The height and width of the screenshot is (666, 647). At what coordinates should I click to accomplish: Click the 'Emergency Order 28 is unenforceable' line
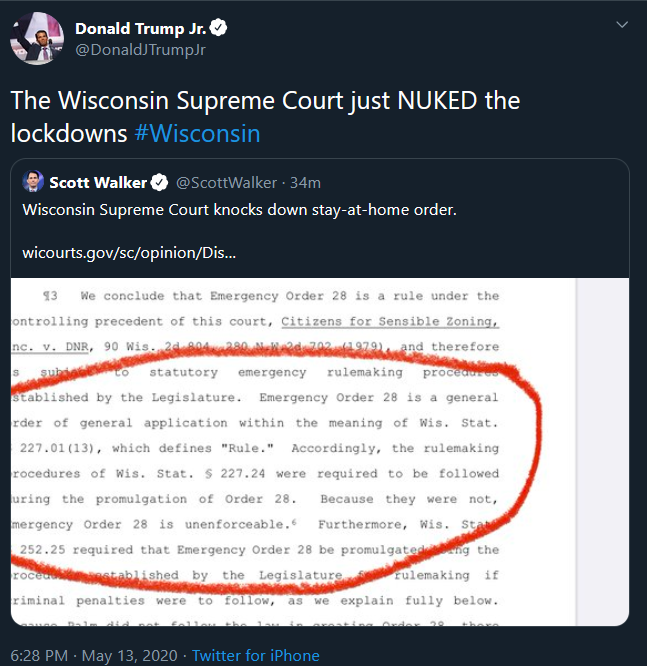pos(153,524)
